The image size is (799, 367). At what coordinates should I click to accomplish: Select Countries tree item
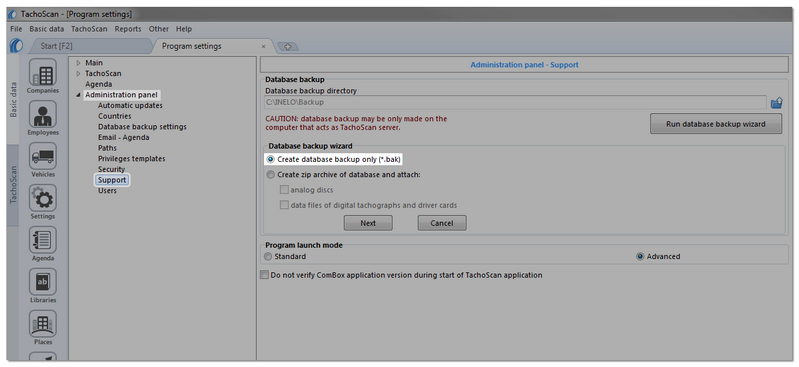tap(115, 116)
